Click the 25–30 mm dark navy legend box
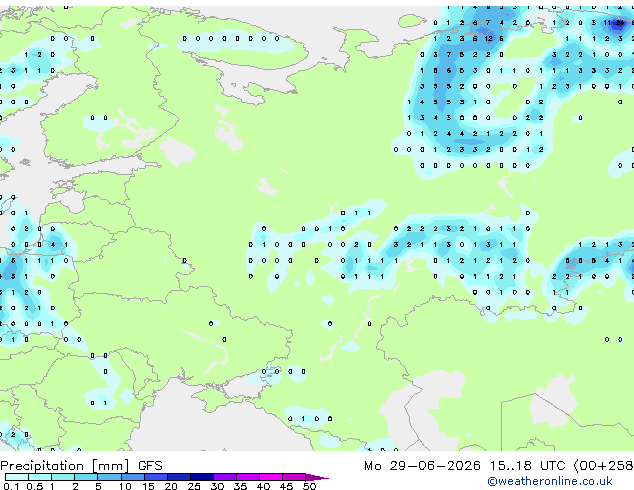Image resolution: width=634 pixels, height=490 pixels. point(202,477)
